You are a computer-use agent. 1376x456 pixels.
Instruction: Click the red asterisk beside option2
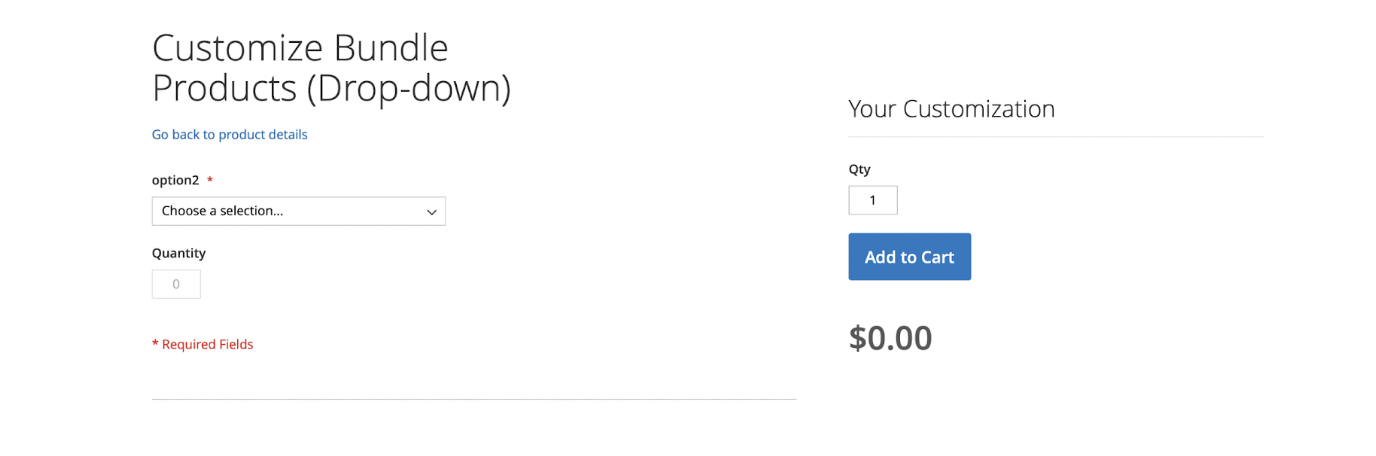(210, 180)
